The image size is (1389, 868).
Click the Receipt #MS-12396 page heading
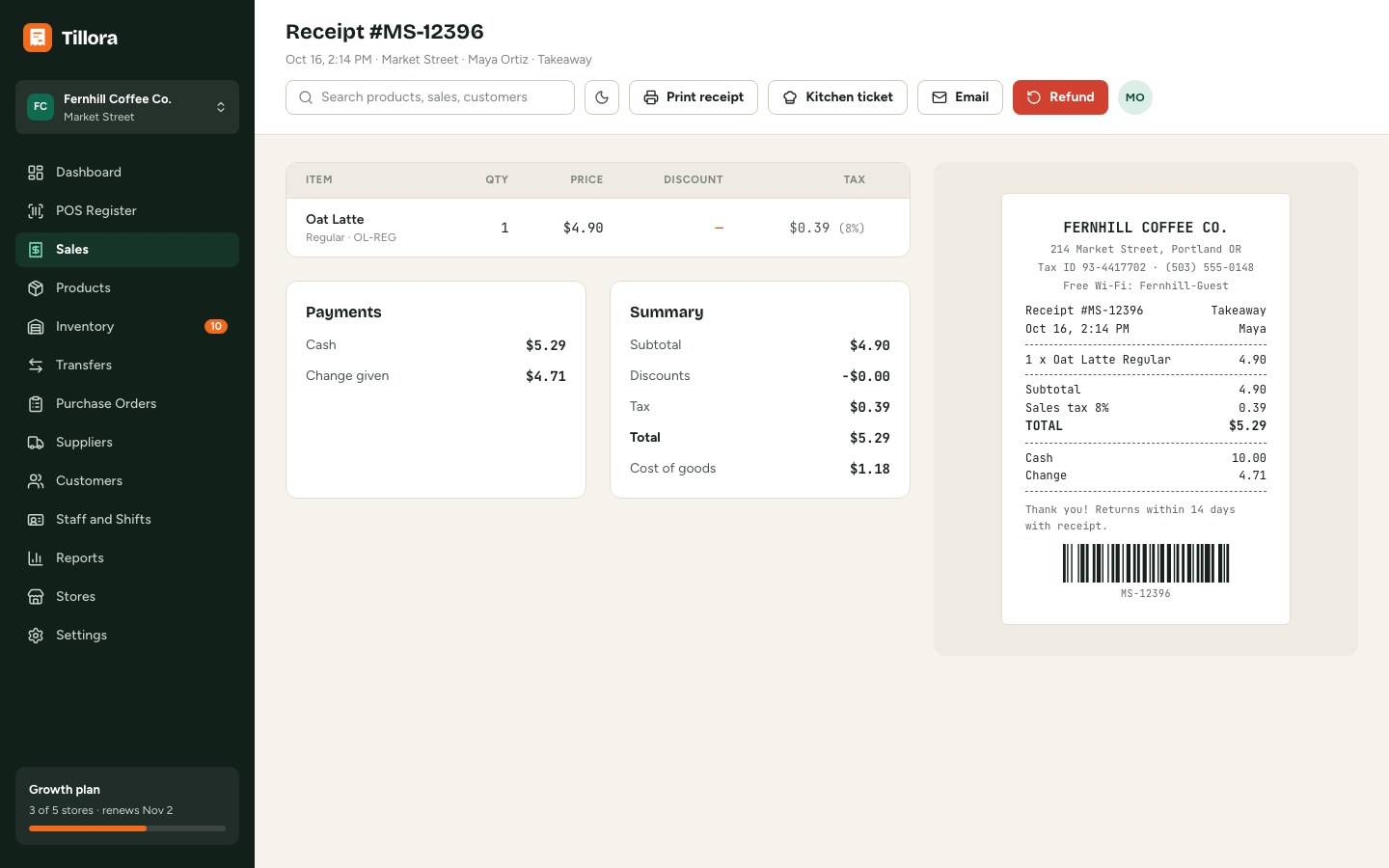click(385, 32)
